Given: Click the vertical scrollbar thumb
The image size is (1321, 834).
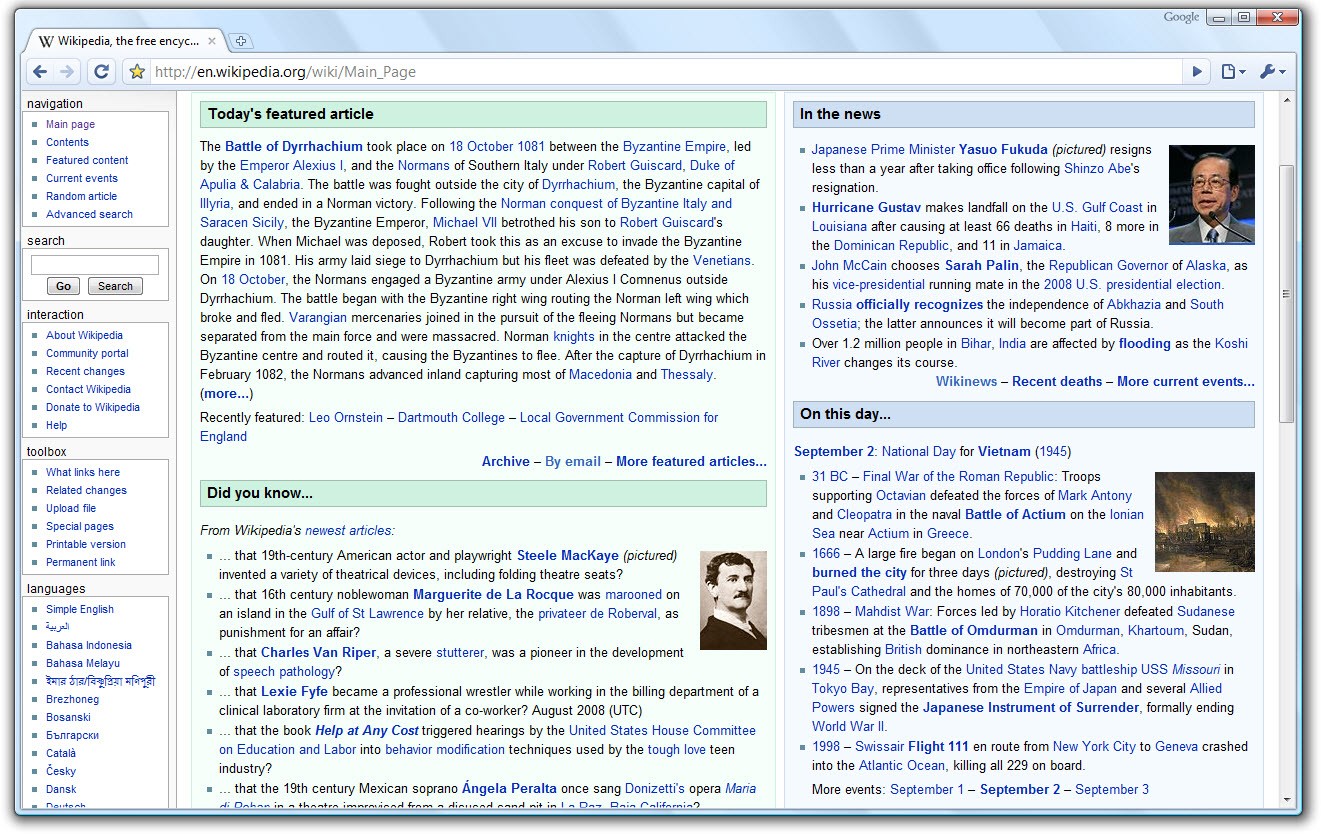Looking at the screenshot, I should 1287,293.
